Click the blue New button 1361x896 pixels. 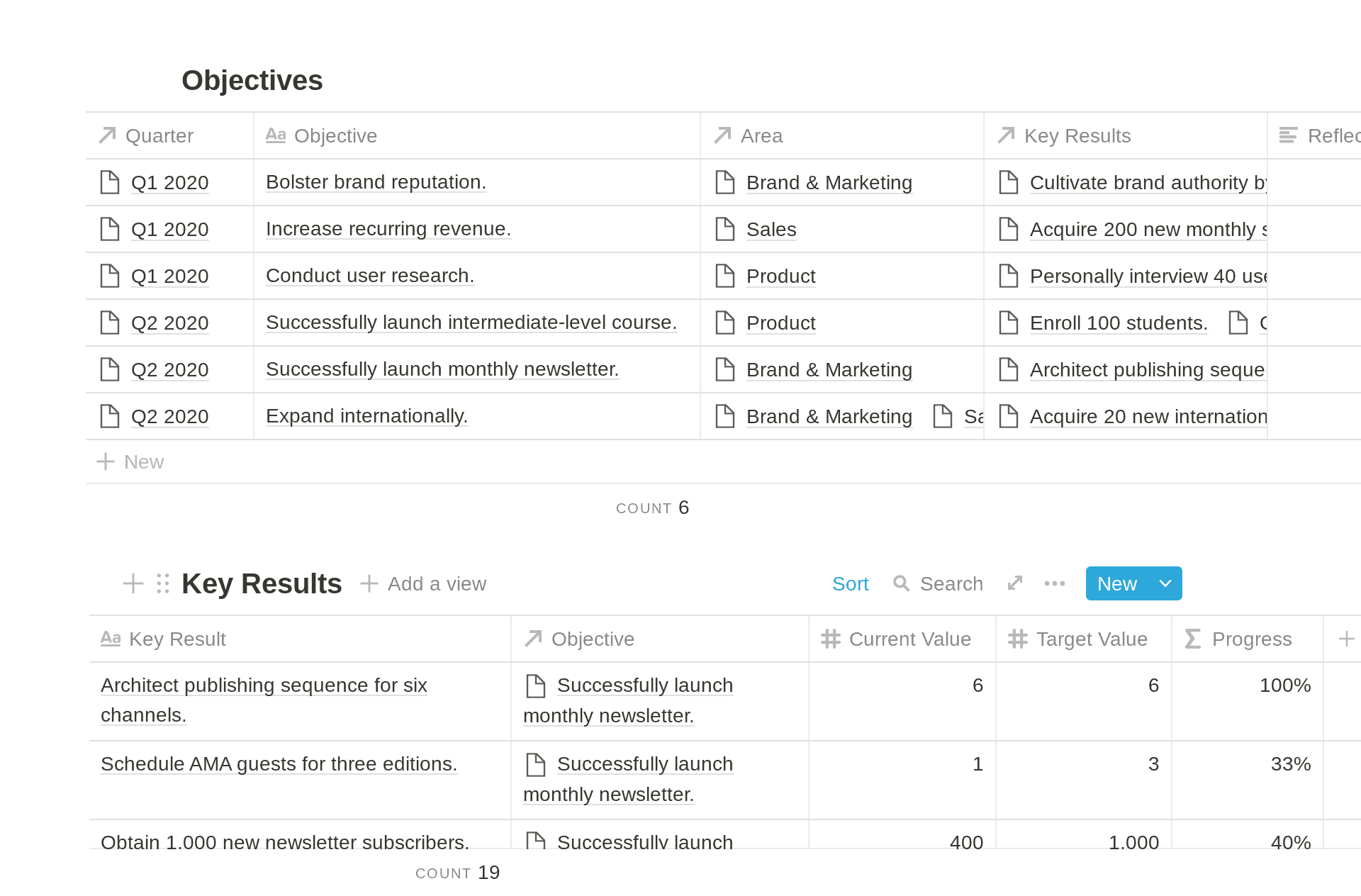coord(1117,583)
